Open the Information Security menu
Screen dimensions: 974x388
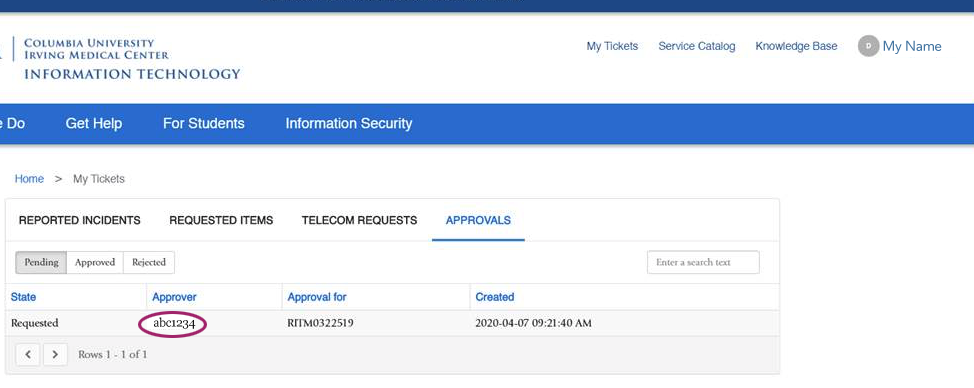tap(348, 124)
